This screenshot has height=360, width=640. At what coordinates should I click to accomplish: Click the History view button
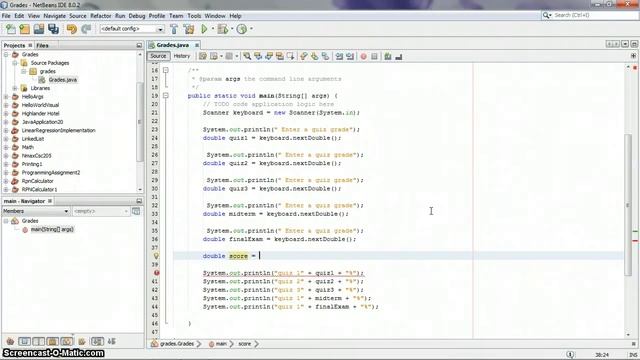(x=182, y=56)
